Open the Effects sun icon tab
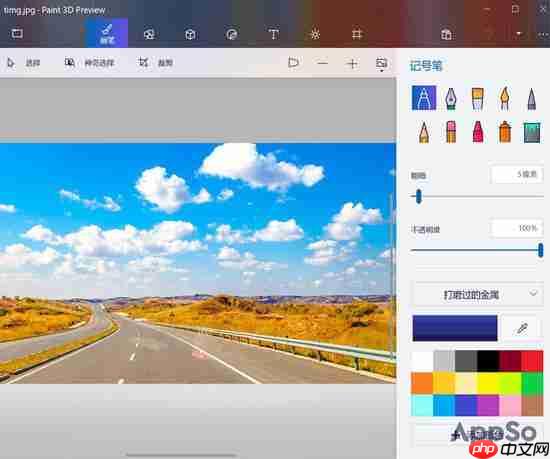 point(315,34)
